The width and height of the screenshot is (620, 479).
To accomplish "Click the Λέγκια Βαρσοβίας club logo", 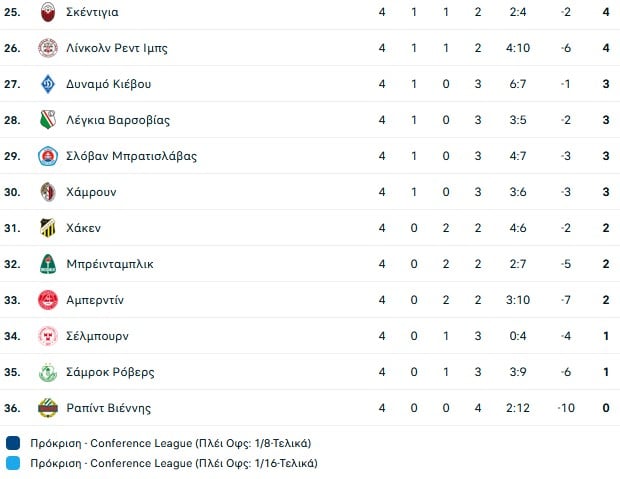I will tap(48, 120).
